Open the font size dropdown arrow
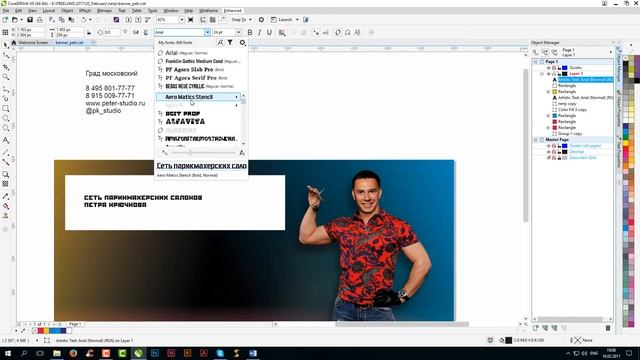Viewport: 640px width, 360px height. [238, 32]
